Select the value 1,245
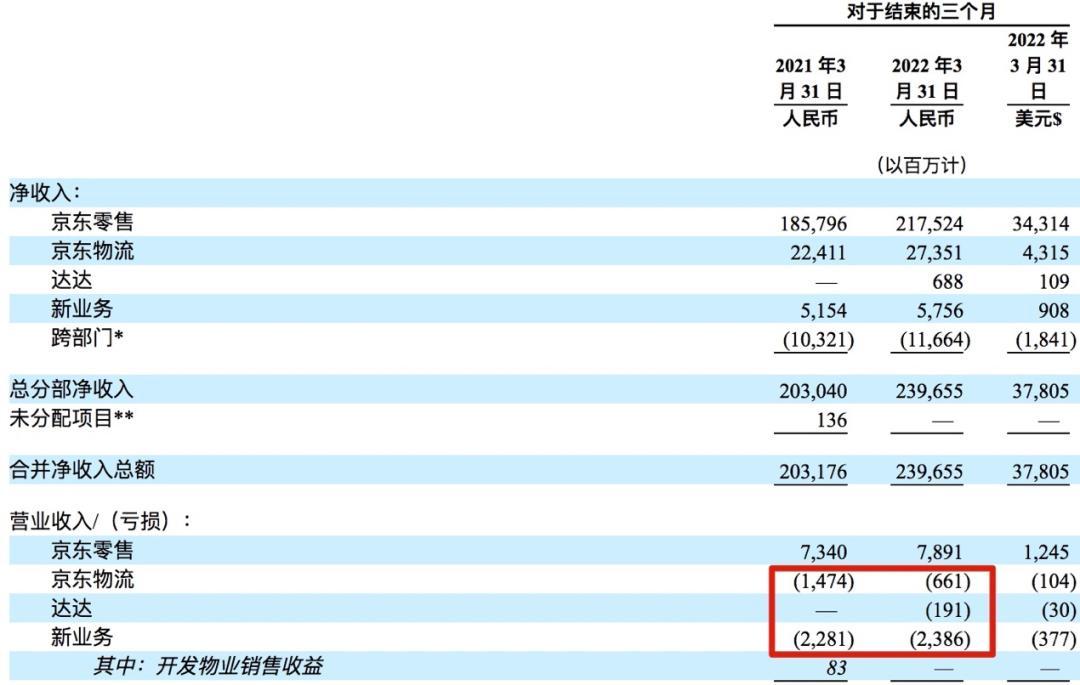Image resolution: width=1080 pixels, height=685 pixels. [1046, 552]
